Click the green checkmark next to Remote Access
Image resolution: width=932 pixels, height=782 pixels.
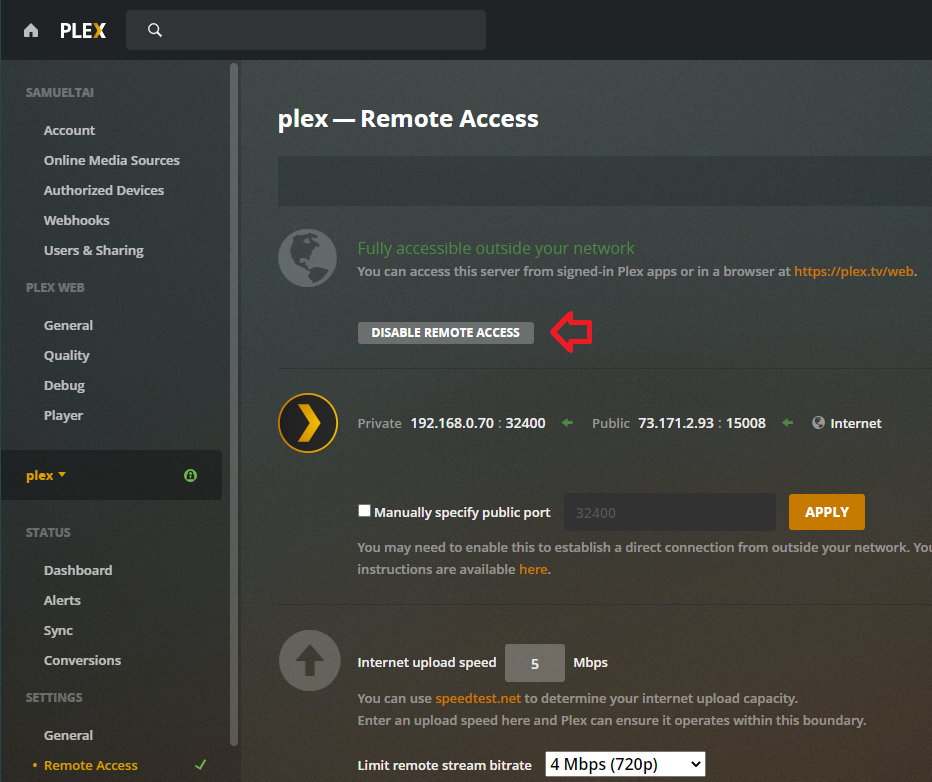tap(200, 765)
